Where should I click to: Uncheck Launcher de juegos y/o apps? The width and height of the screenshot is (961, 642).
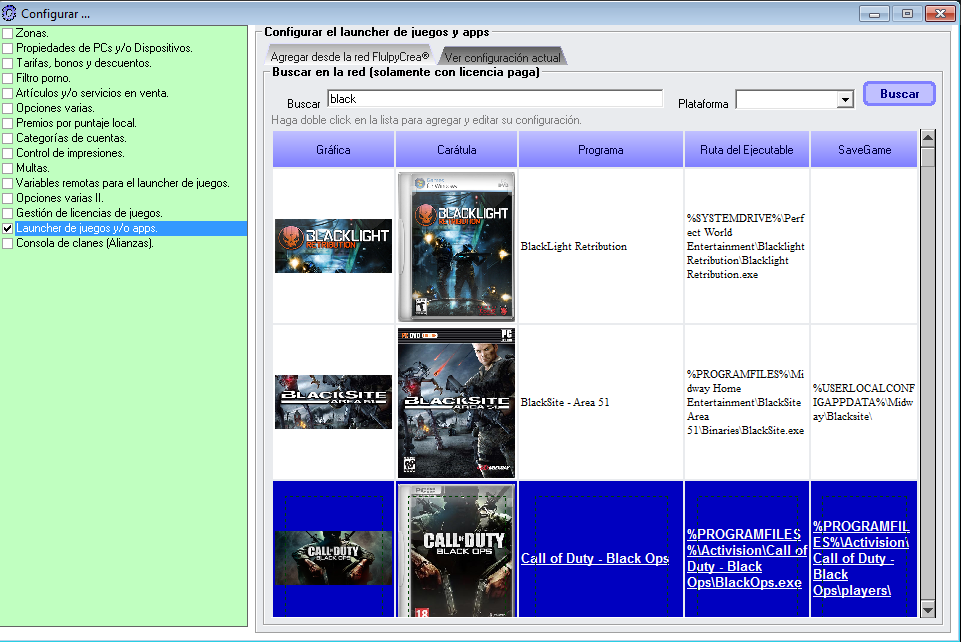point(7,228)
